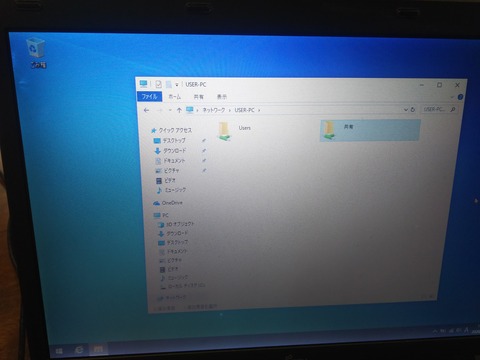Open ピクチャ under PC

pyautogui.click(x=171, y=260)
